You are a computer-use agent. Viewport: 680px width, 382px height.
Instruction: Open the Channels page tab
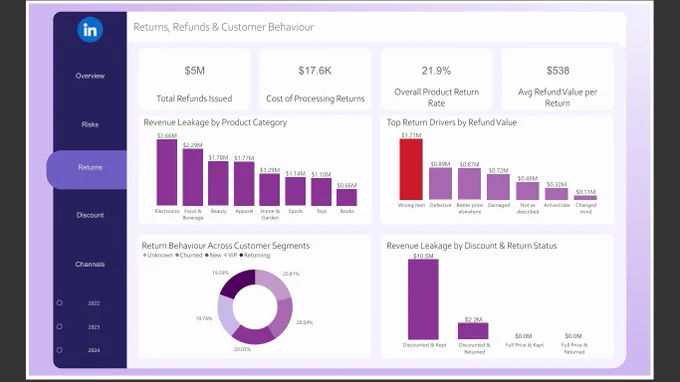[x=90, y=264]
